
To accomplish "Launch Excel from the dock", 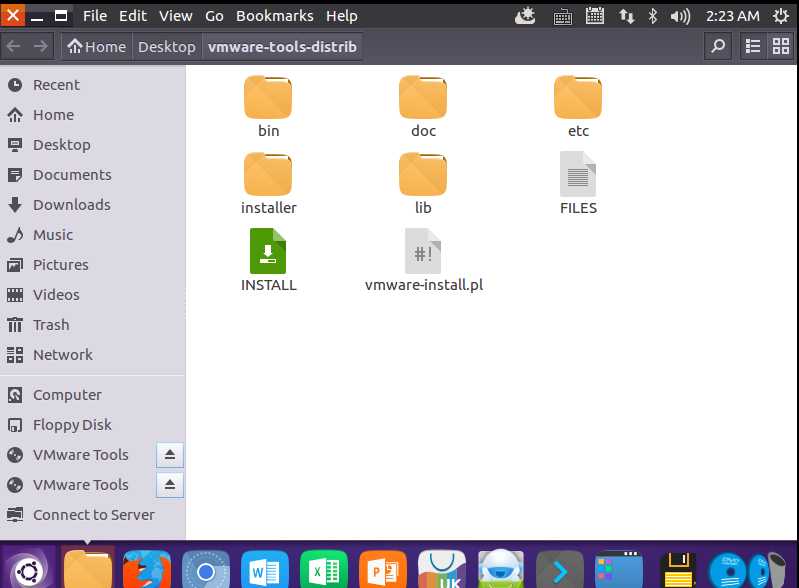I will tap(324, 570).
